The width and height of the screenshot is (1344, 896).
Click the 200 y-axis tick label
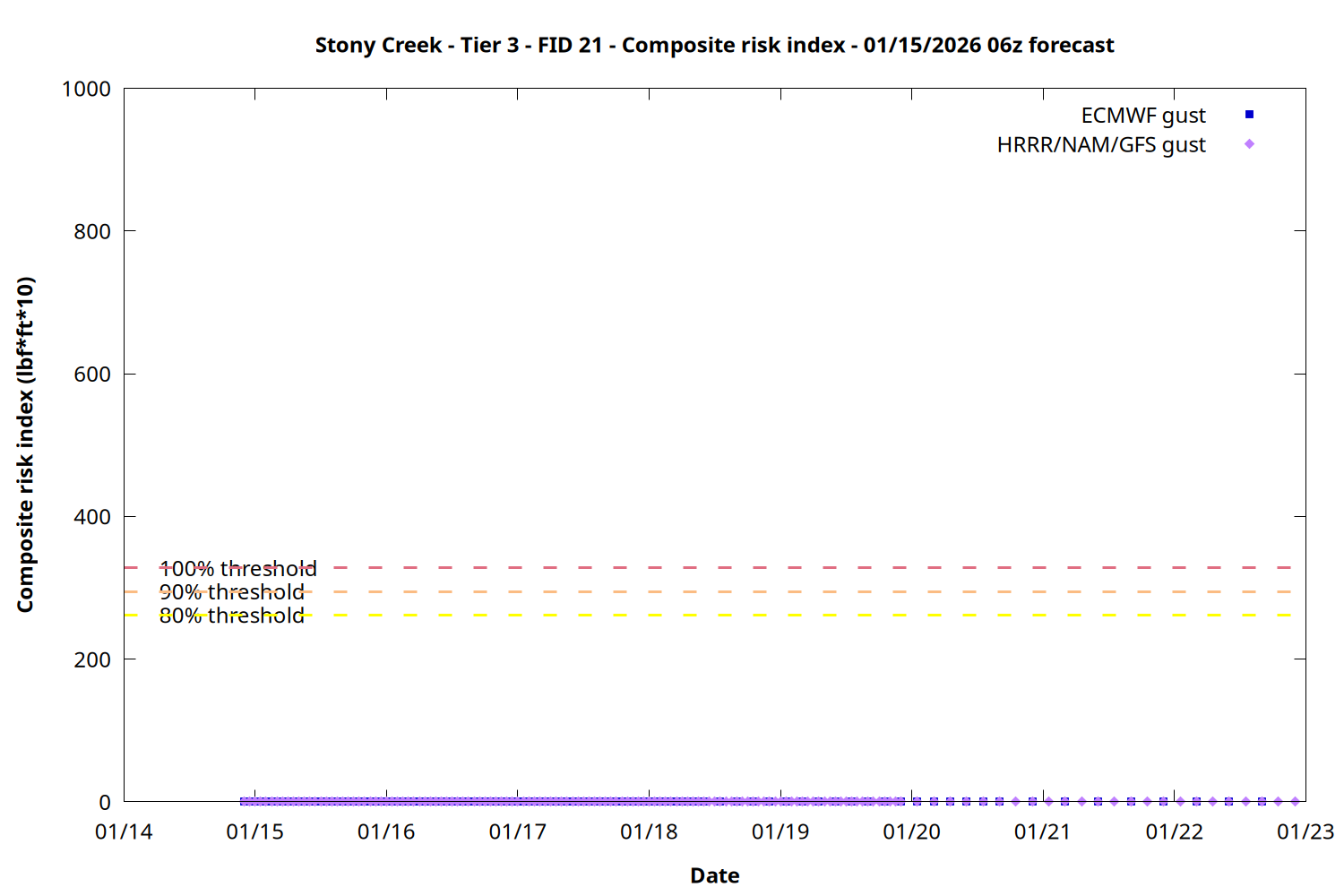coord(92,660)
